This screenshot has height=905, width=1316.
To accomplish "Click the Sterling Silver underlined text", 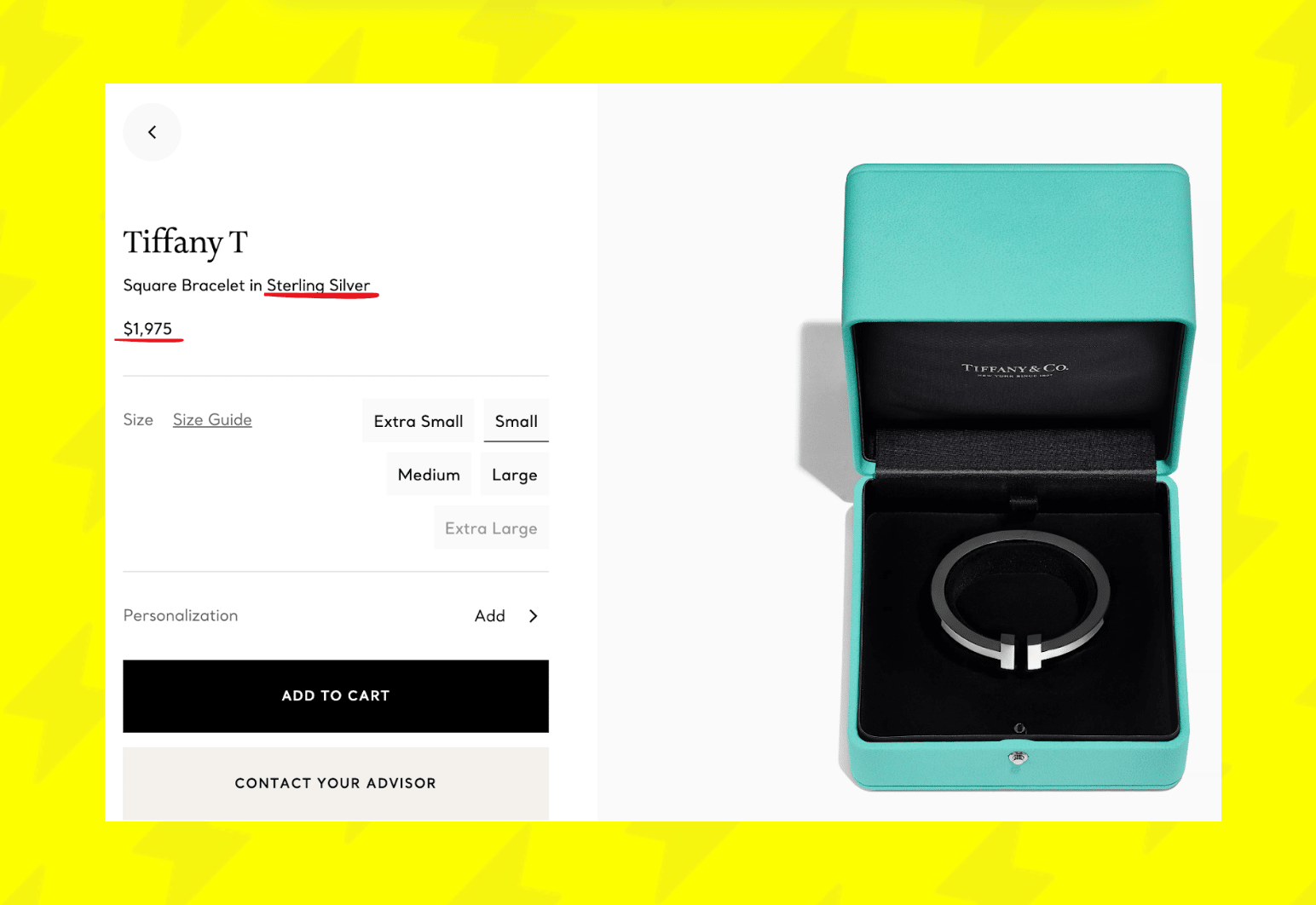I will pos(319,285).
